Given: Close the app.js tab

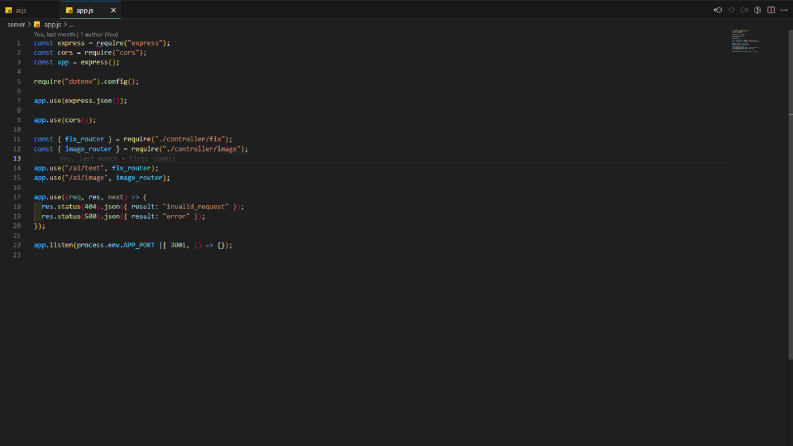Looking at the screenshot, I should click(x=113, y=10).
